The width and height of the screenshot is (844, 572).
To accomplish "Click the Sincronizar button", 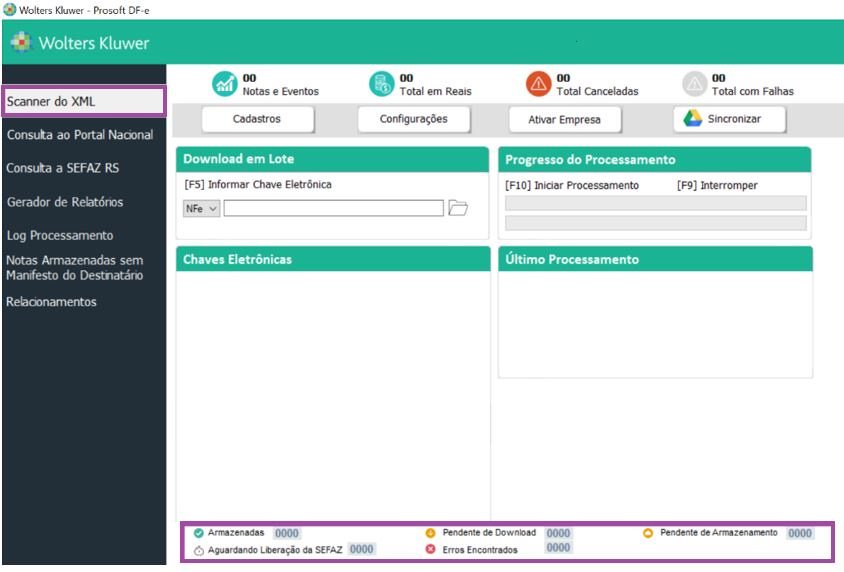I will [729, 119].
